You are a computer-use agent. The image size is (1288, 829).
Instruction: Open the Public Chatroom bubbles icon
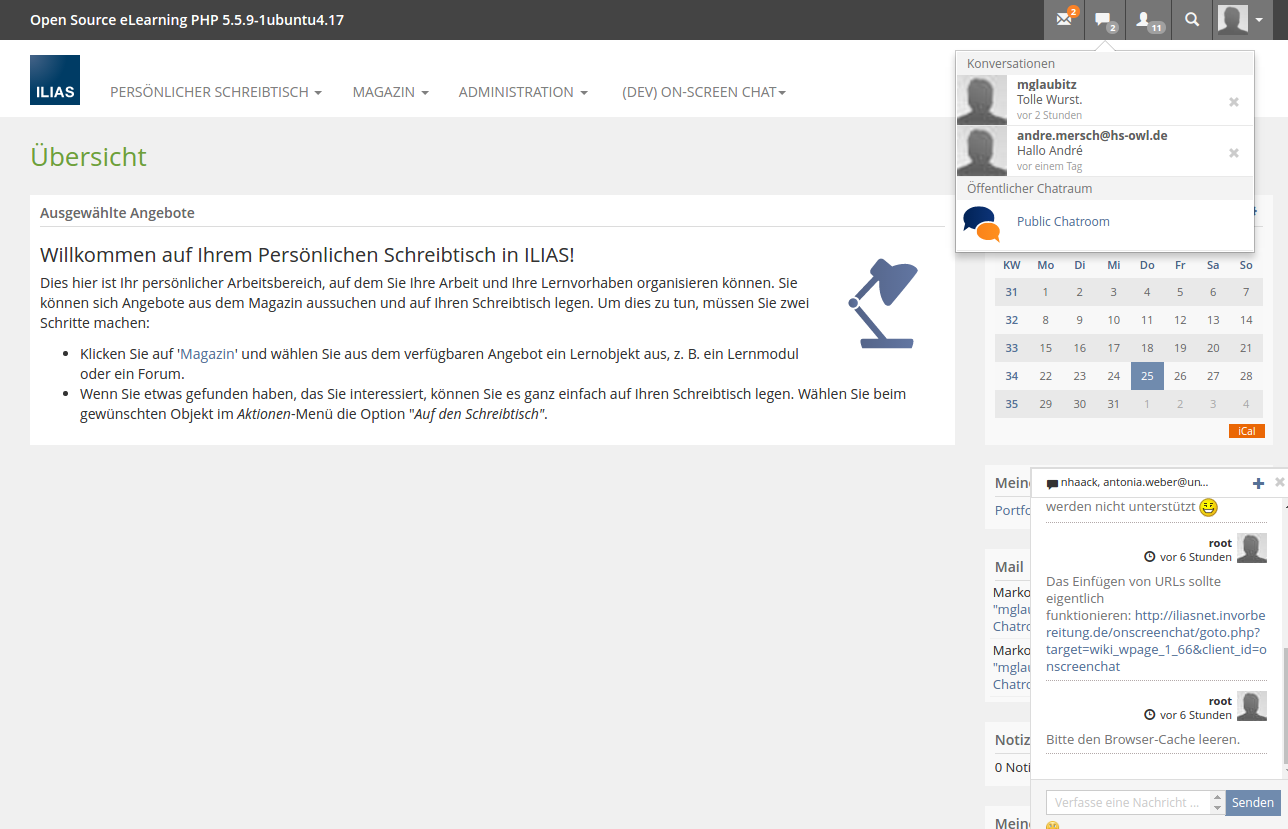point(980,223)
